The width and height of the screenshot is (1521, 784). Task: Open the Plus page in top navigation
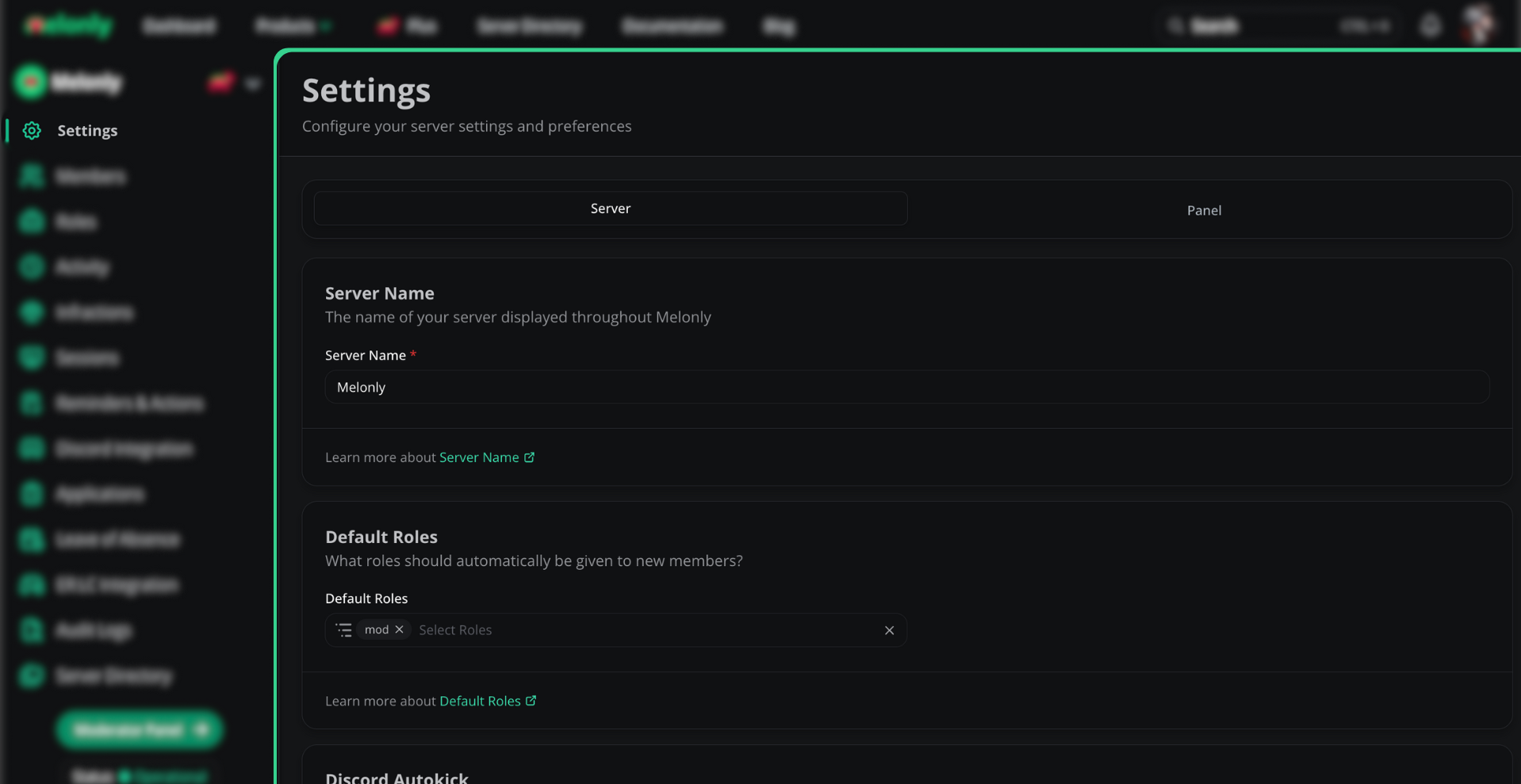point(407,26)
